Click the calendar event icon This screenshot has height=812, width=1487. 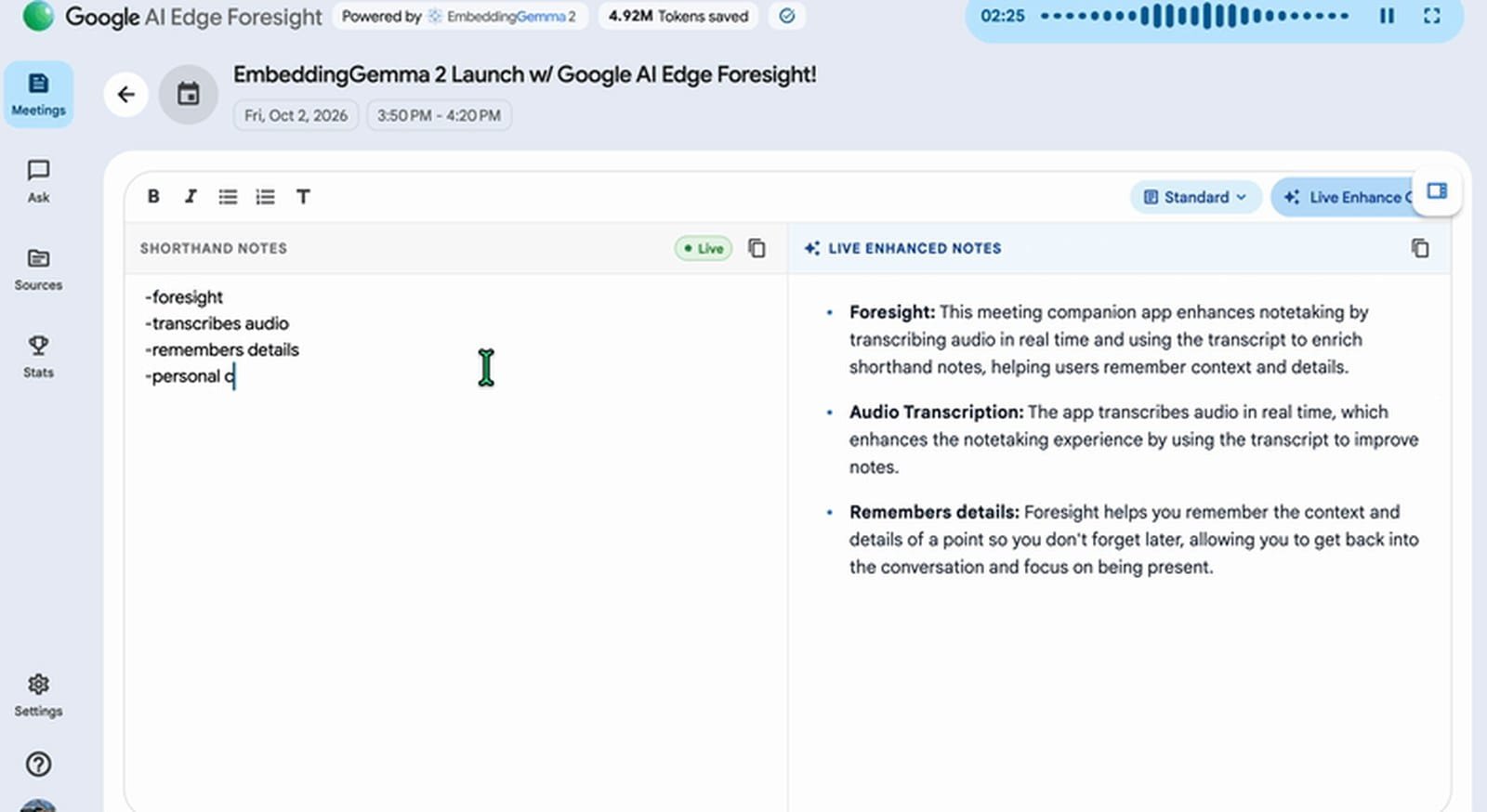[189, 94]
